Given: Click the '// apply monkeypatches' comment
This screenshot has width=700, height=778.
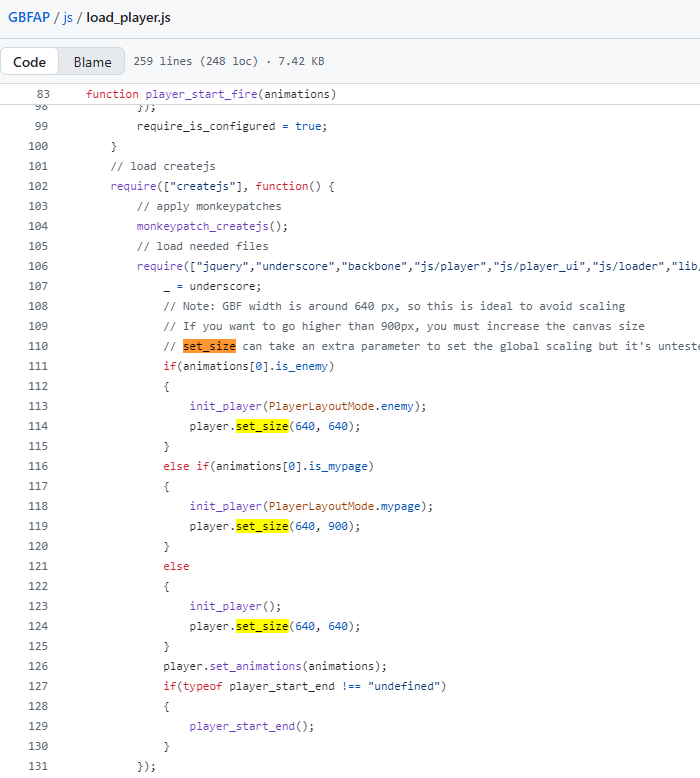Looking at the screenshot, I should [x=209, y=206].
